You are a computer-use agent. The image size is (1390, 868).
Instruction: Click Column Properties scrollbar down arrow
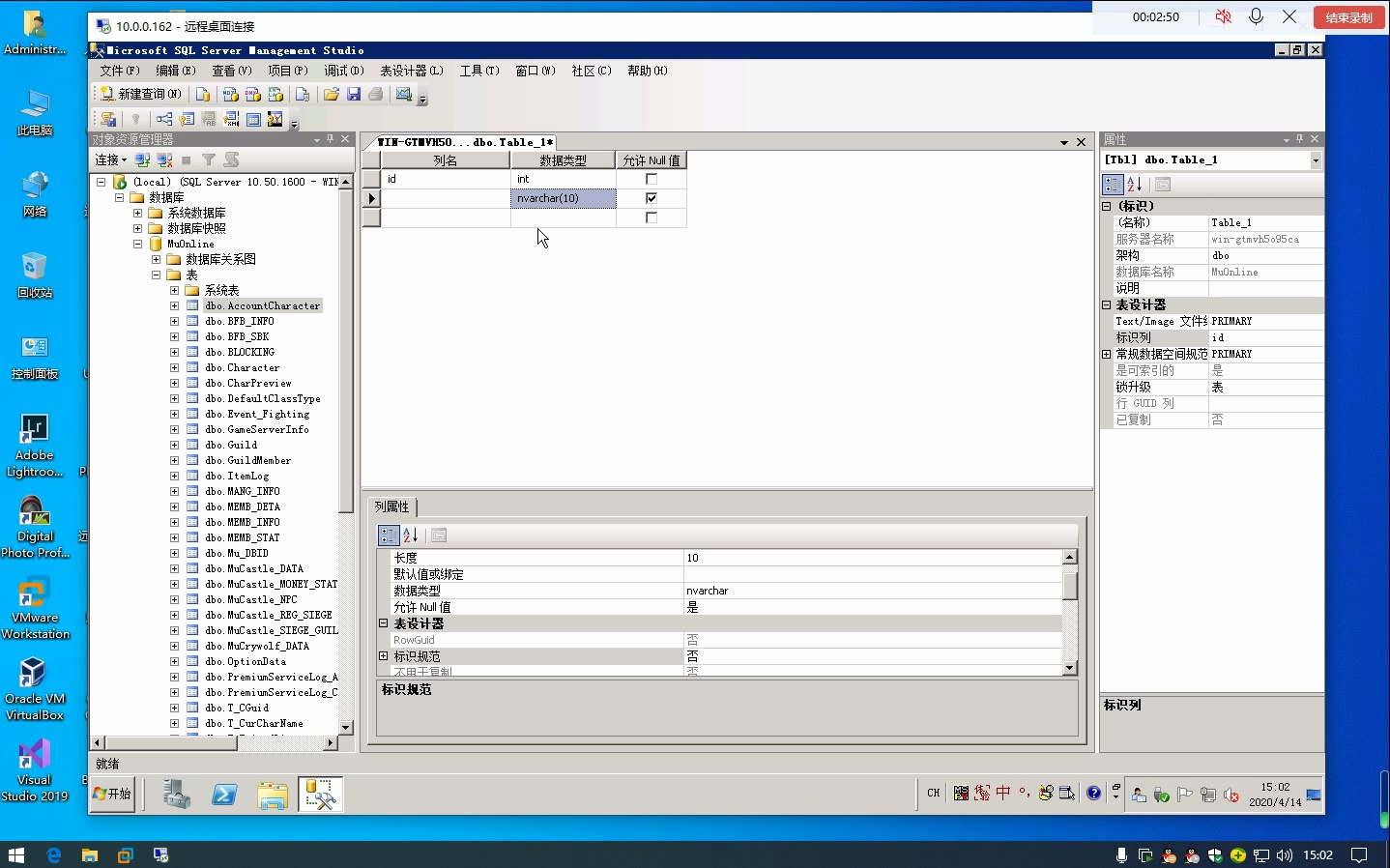(x=1070, y=668)
